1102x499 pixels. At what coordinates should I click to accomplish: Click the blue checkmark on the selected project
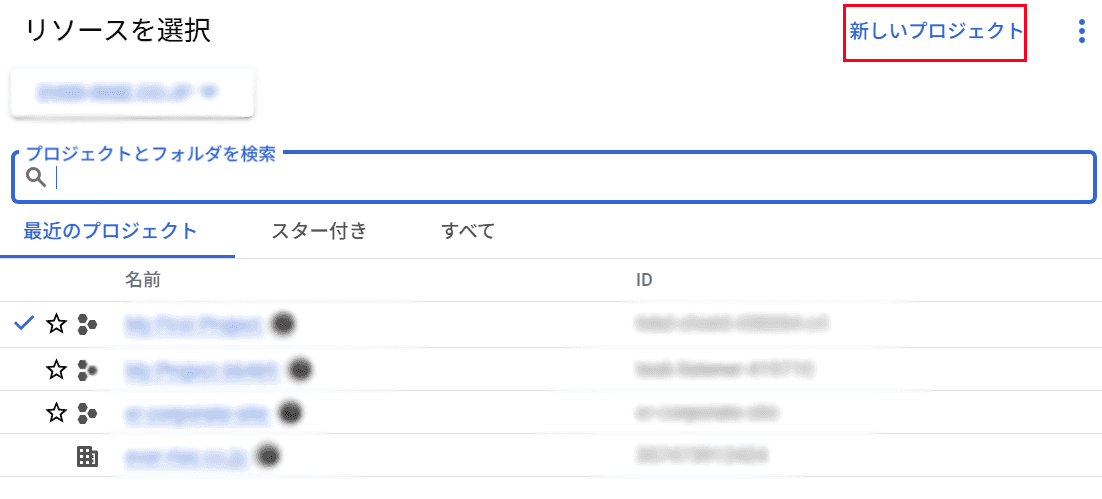coord(25,323)
